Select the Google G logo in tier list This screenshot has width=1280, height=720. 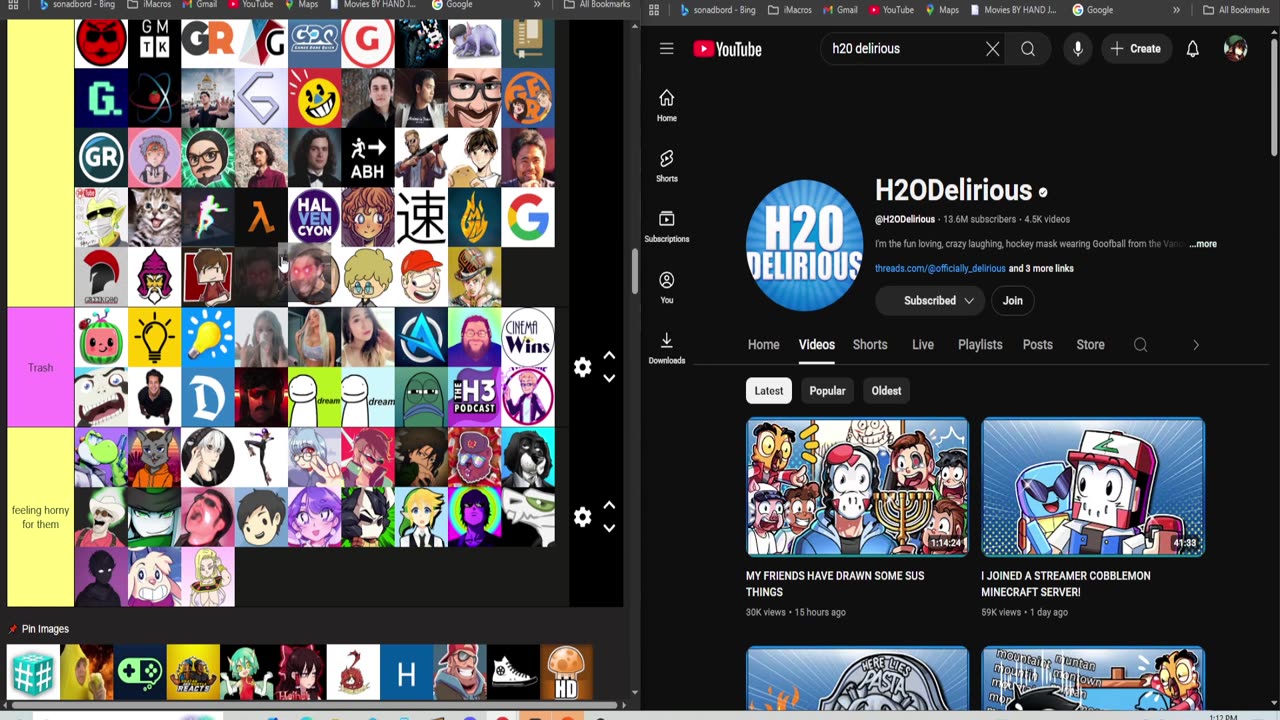[x=528, y=217]
